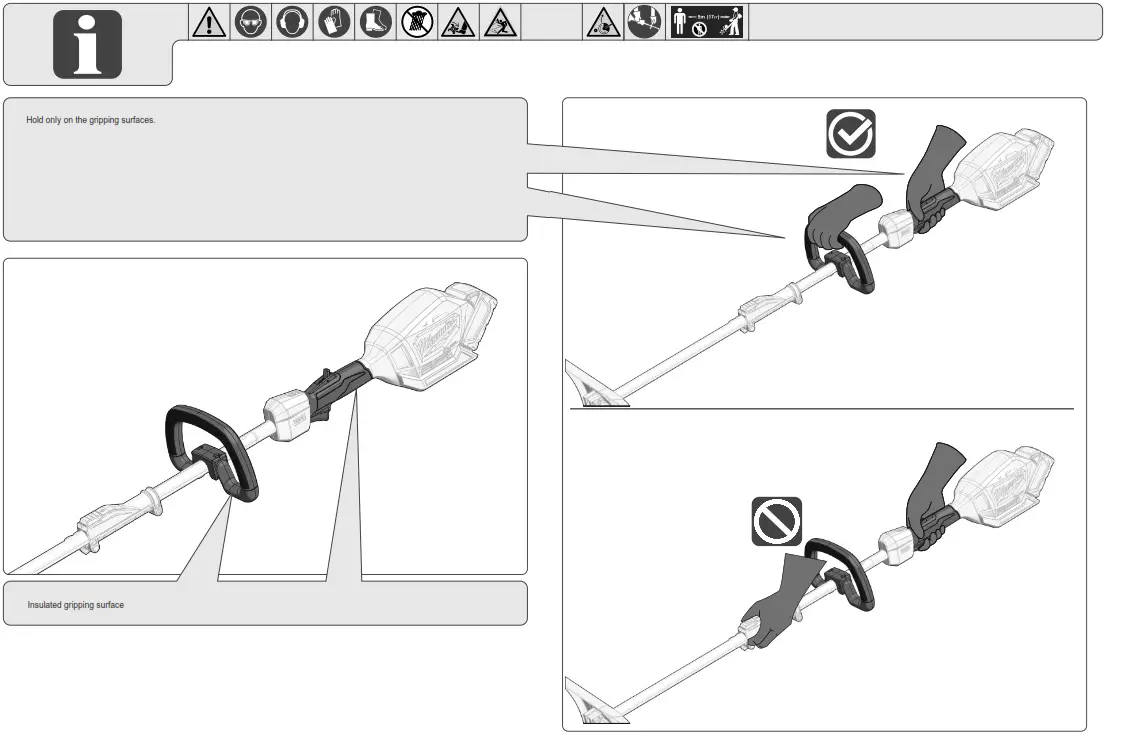1146x735 pixels.
Task: Click the 'Insulated gripping surface' caption
Action: [x=76, y=605]
